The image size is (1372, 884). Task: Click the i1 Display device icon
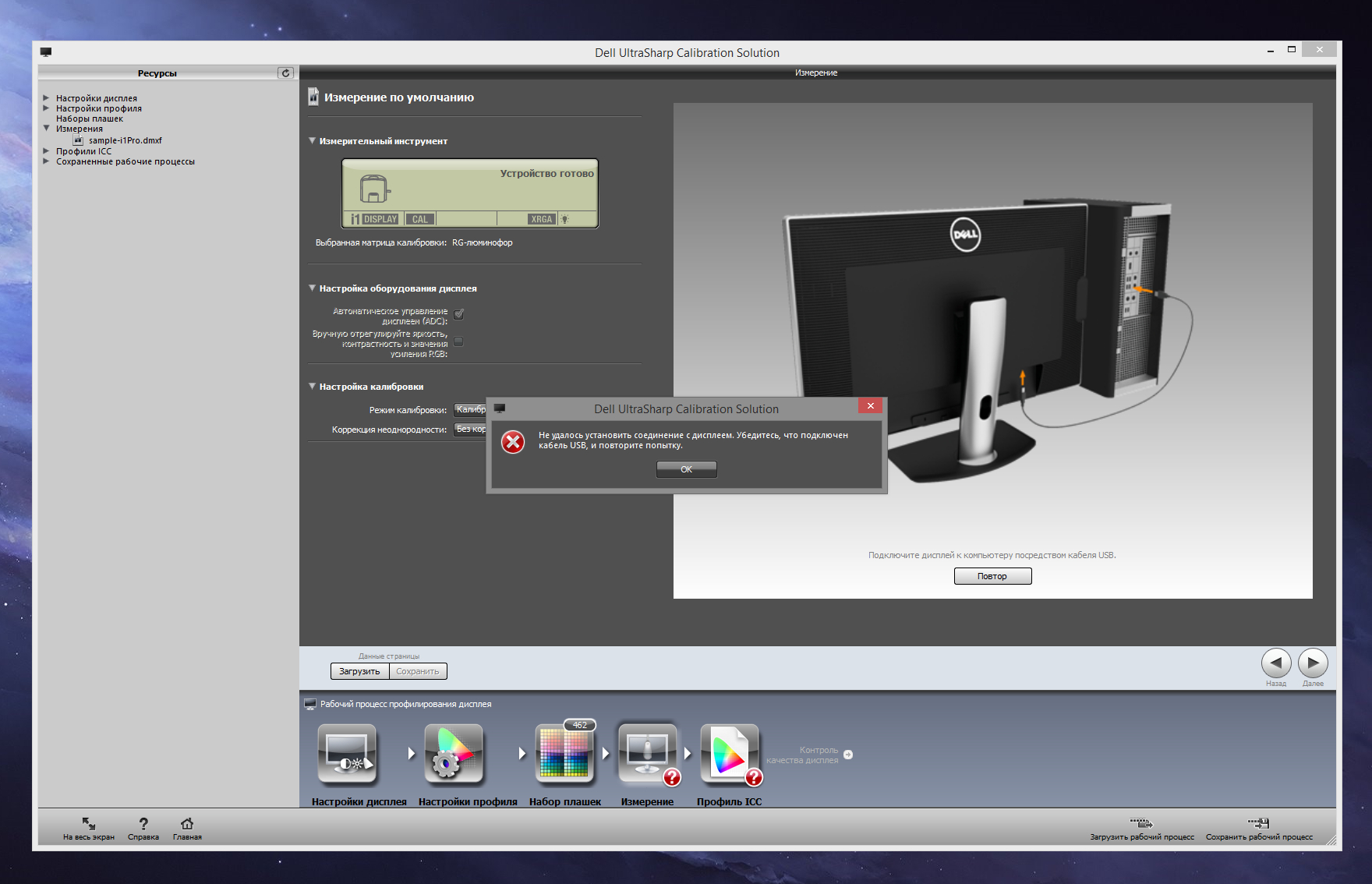click(x=374, y=189)
